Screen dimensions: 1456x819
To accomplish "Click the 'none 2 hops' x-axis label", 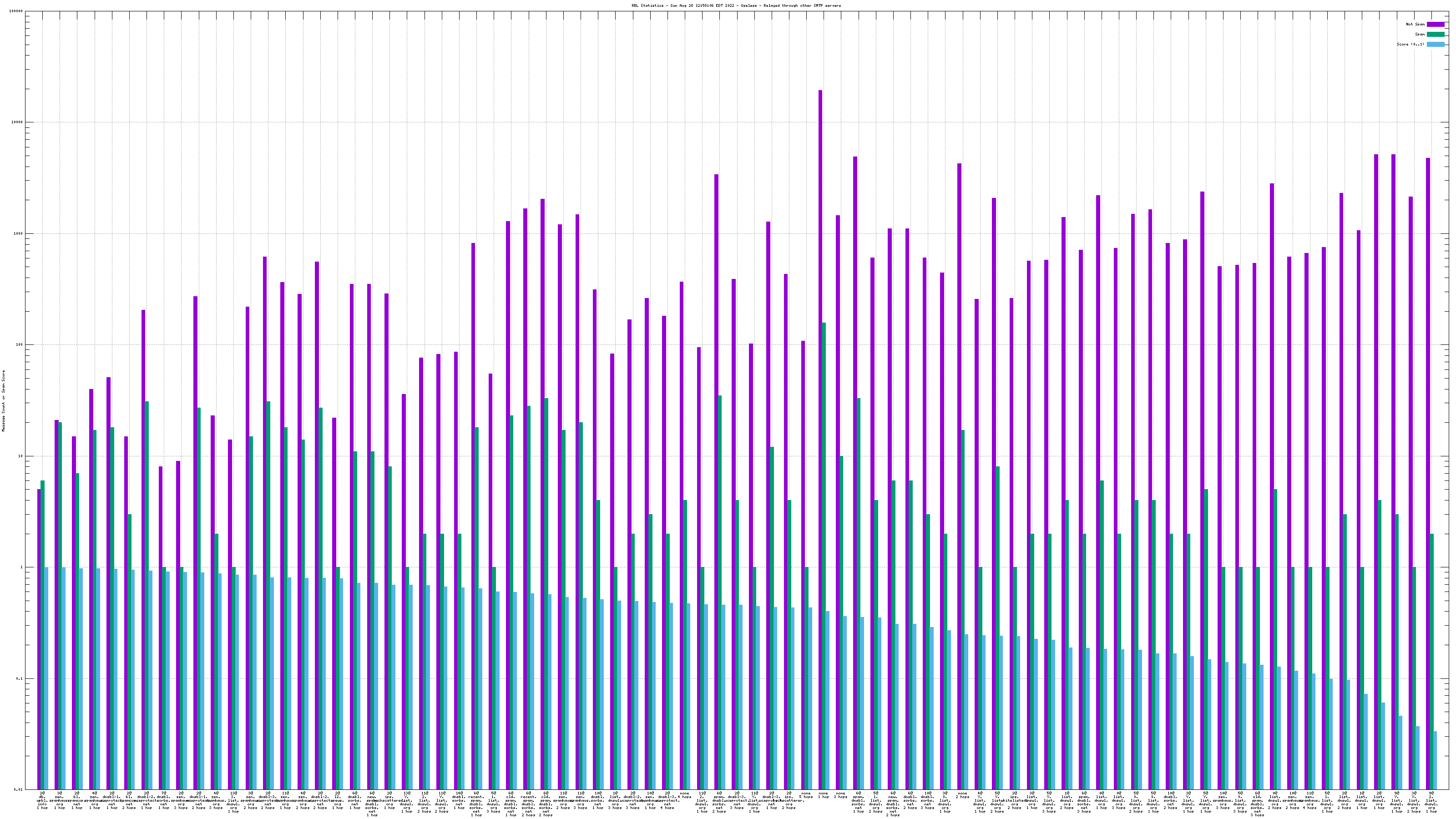I will (x=963, y=796).
